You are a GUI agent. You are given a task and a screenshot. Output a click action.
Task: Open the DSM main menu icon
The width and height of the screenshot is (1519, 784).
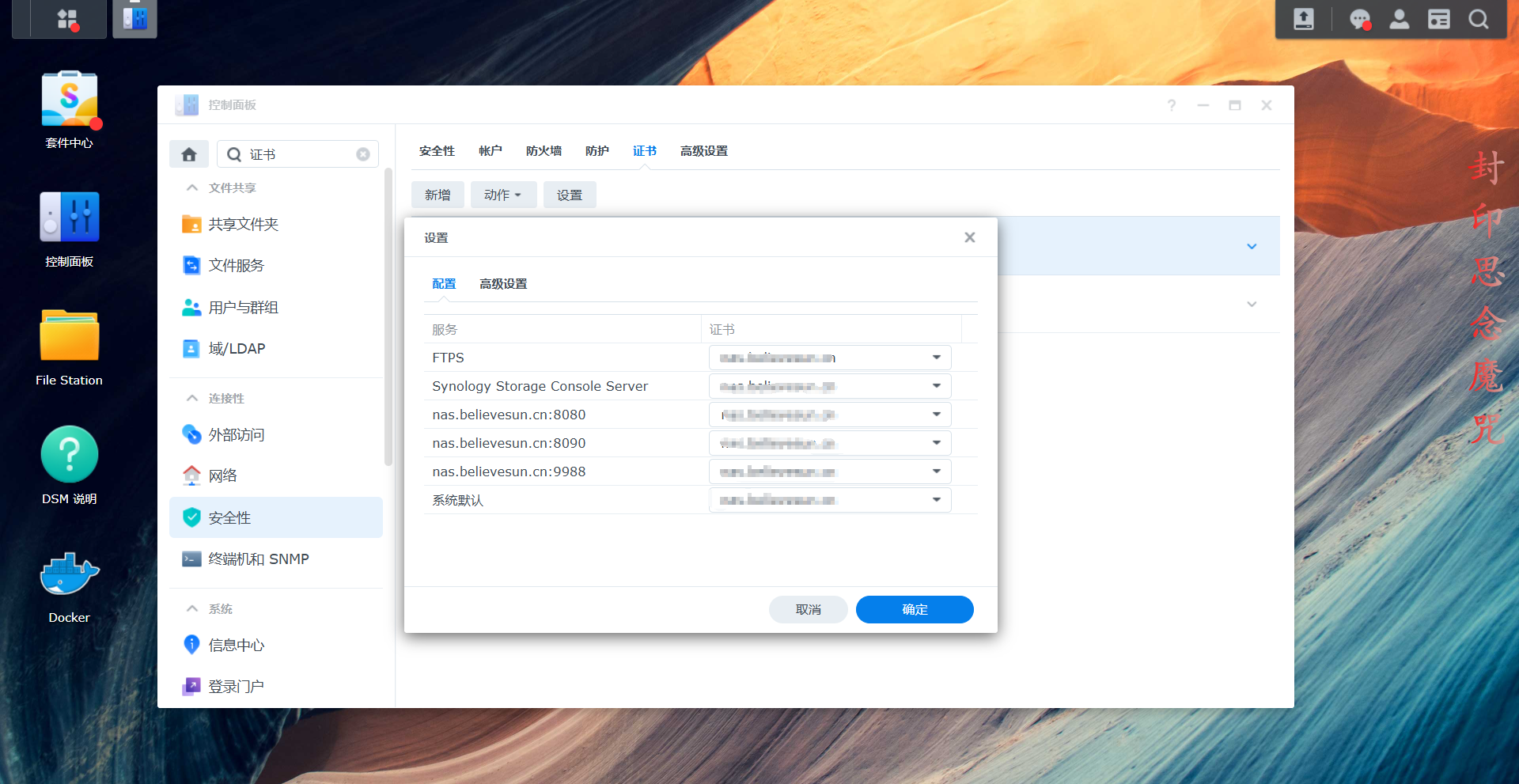pos(68,19)
